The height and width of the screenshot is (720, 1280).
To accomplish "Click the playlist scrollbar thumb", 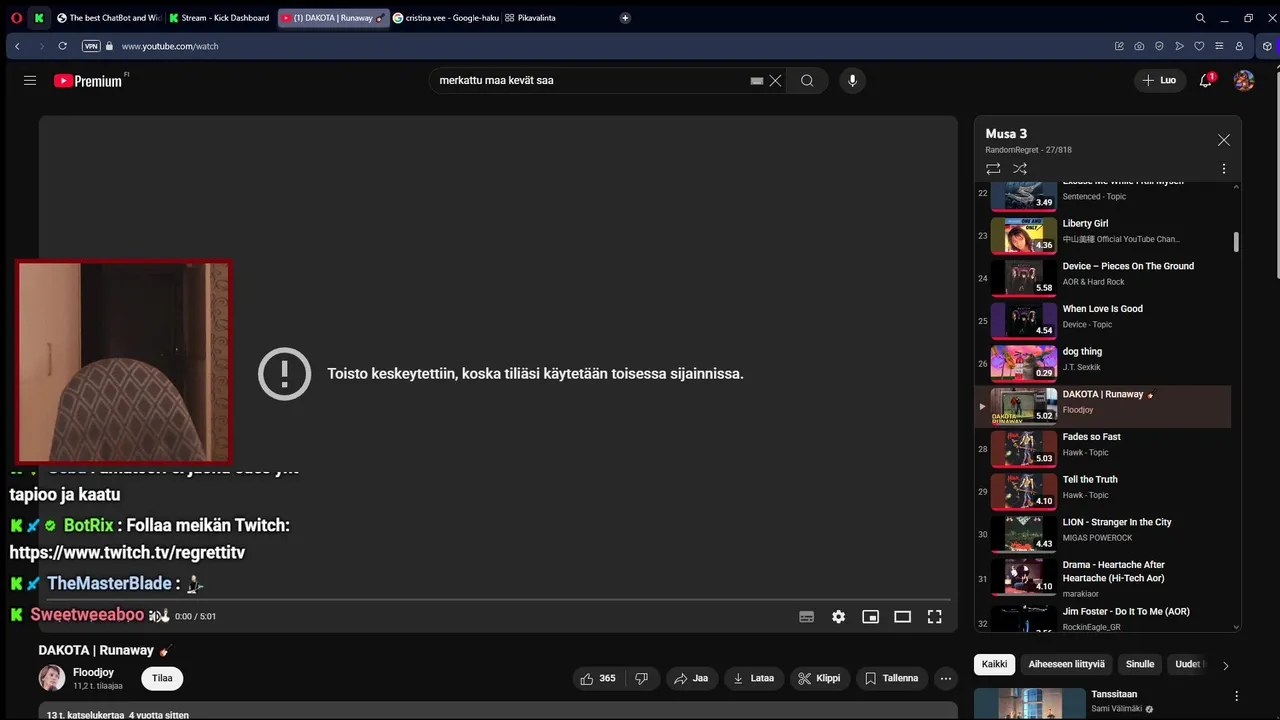I will point(1237,242).
